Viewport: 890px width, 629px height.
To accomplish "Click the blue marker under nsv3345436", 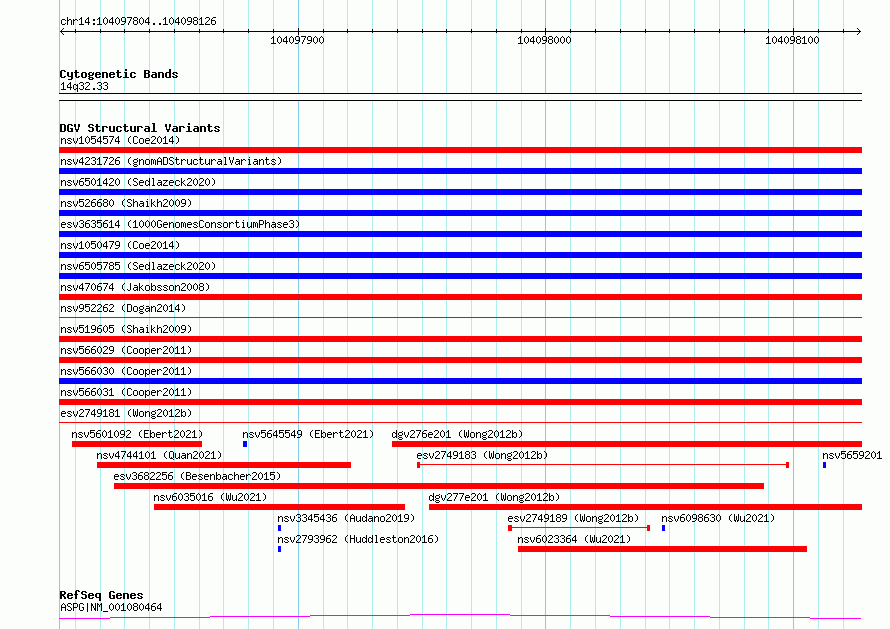I will (x=279, y=528).
